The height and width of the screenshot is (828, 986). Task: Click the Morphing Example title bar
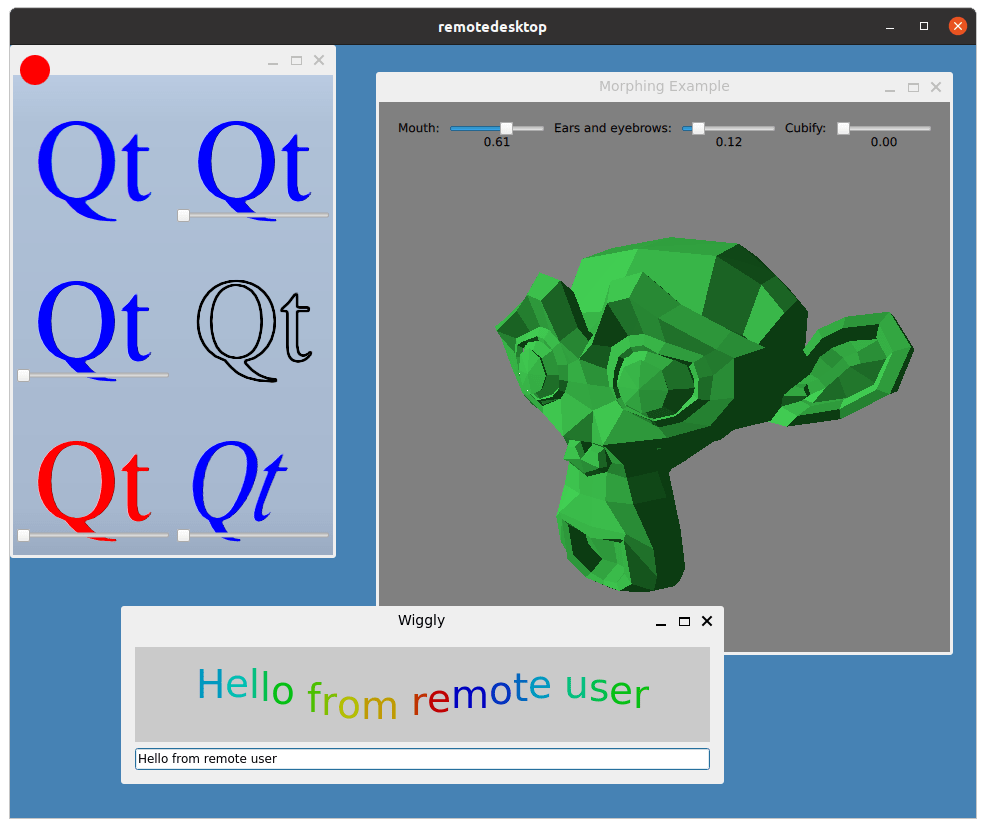[664, 87]
